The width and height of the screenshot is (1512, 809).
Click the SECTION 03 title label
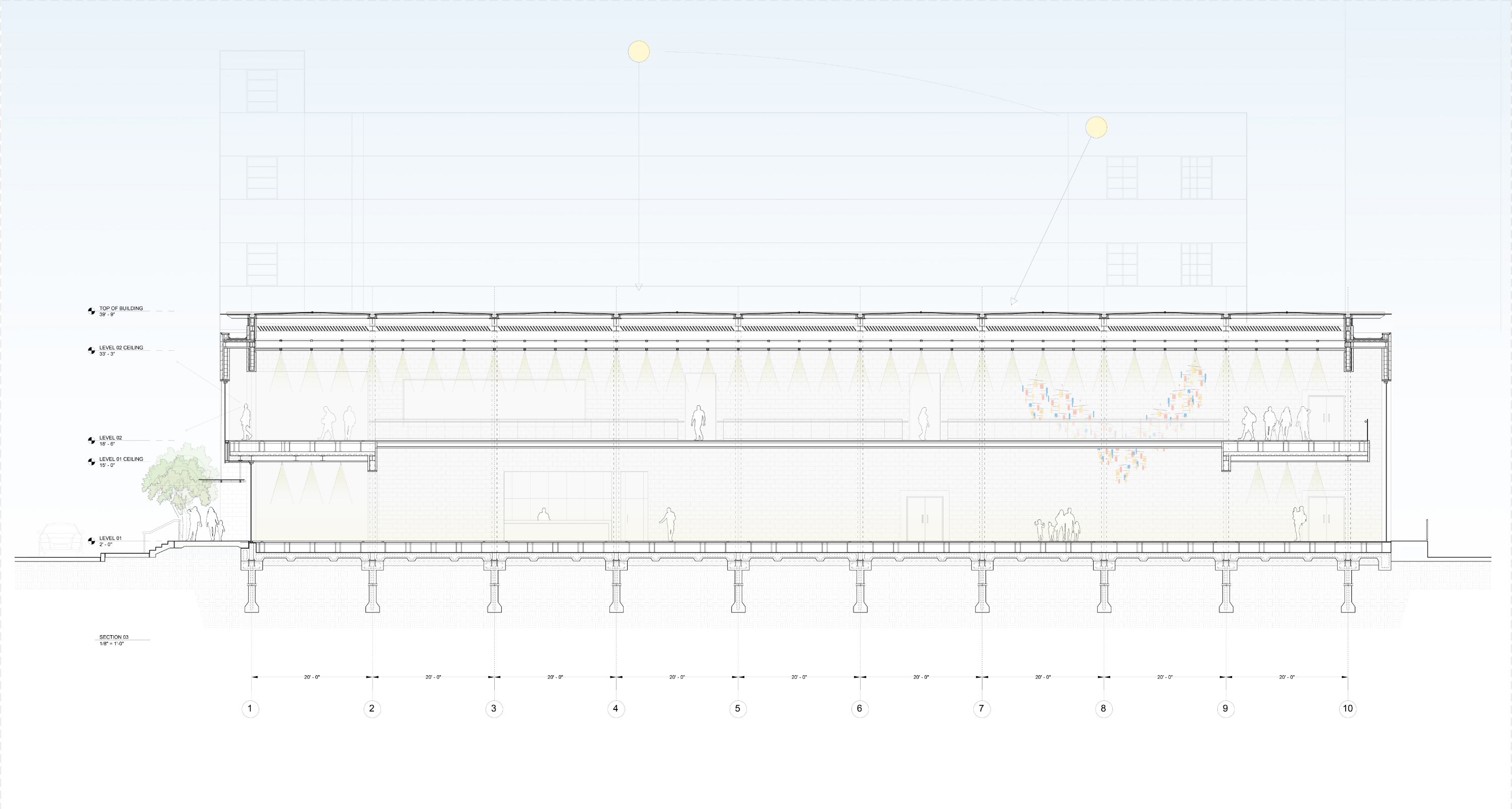pos(114,637)
